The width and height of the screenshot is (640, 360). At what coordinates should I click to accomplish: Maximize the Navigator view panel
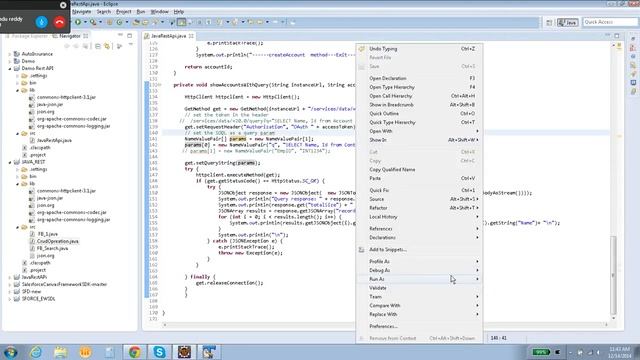point(129,36)
